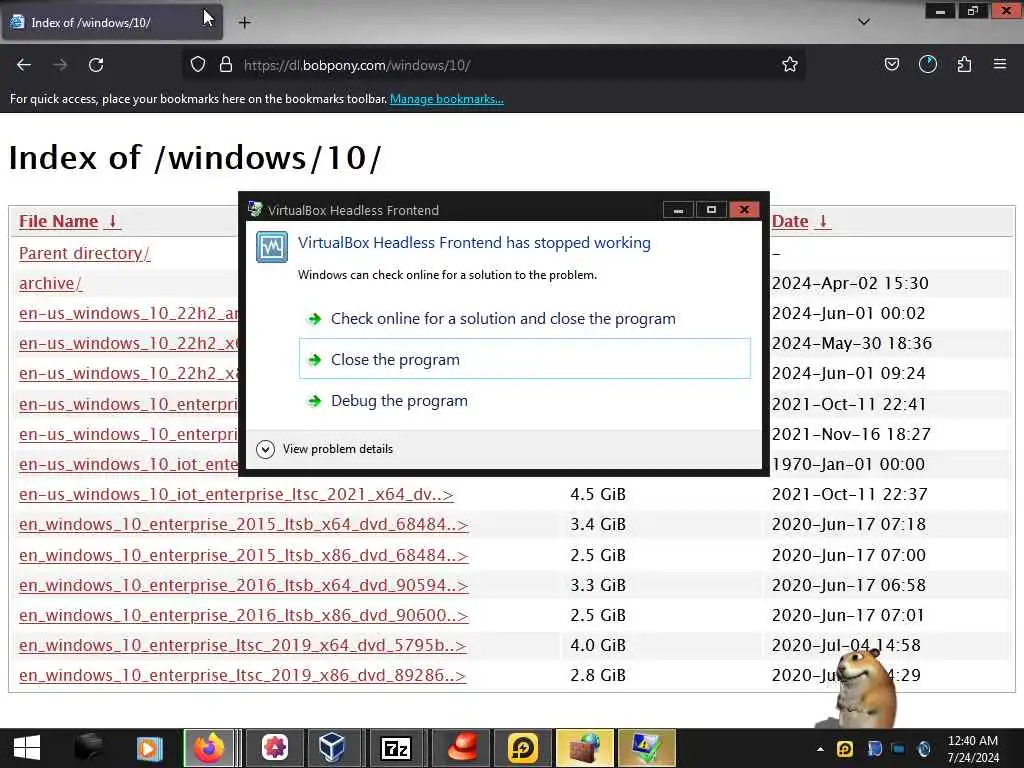The width and height of the screenshot is (1024, 768).
Task: Open the media player taskbar icon
Action: [x=149, y=748]
